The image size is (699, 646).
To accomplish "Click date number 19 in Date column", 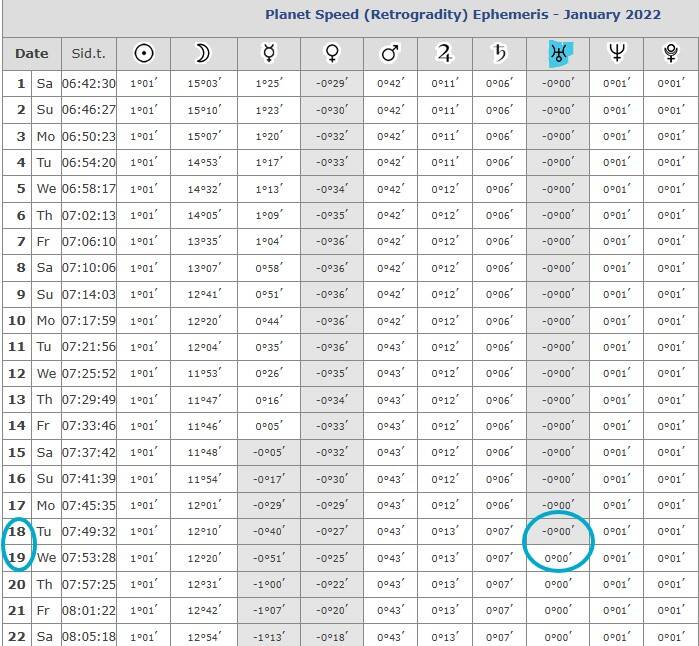I will pyautogui.click(x=17, y=558).
